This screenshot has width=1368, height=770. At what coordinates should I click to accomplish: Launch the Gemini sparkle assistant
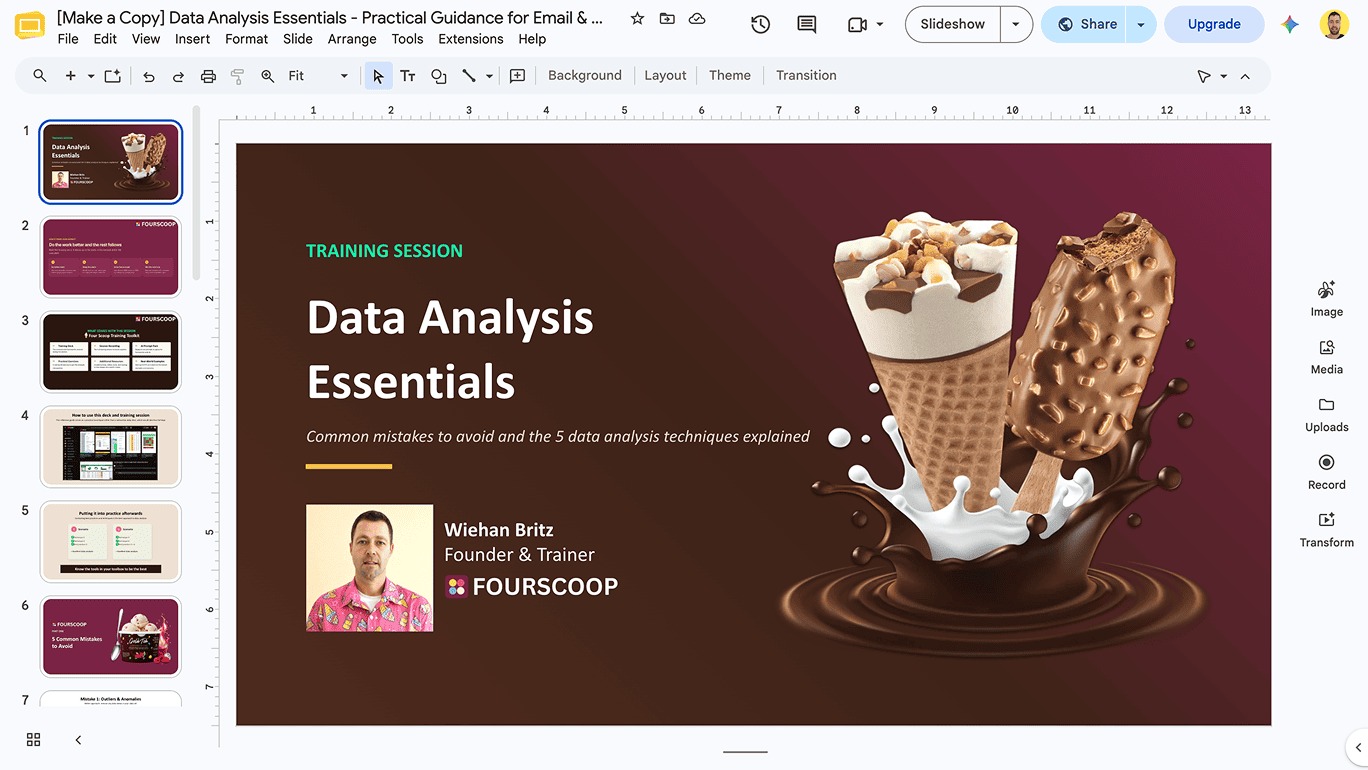tap(1291, 25)
